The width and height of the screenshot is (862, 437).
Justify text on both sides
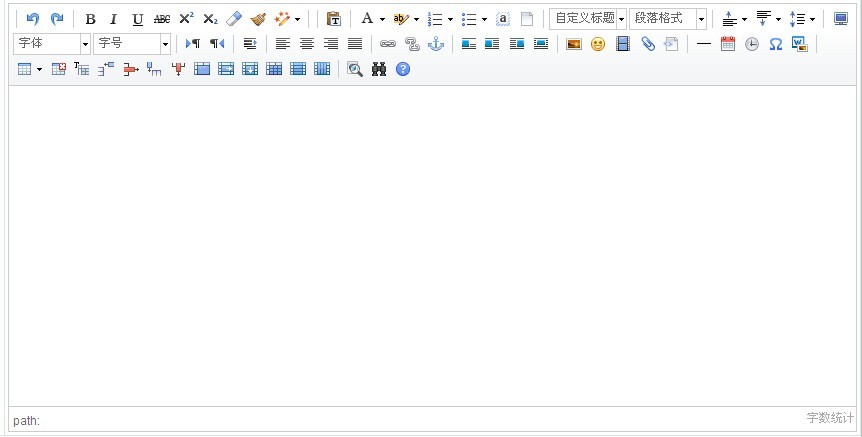pyautogui.click(x=355, y=44)
